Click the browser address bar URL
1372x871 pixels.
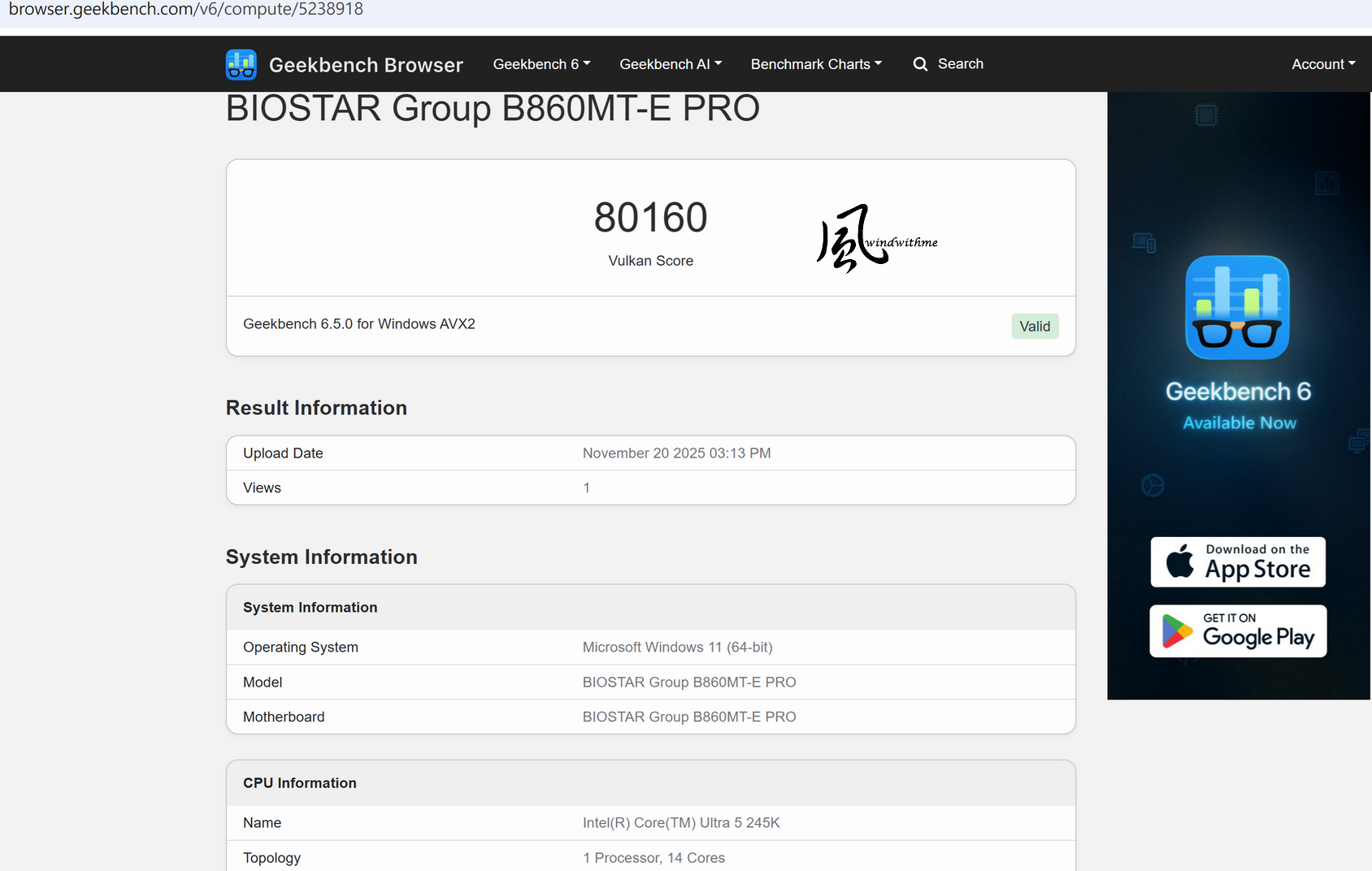(x=186, y=10)
